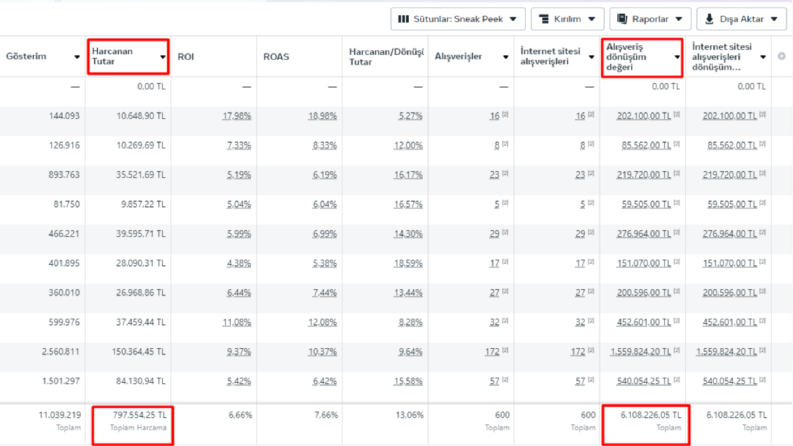The image size is (793, 446).
Task: Open the Harcanan Tutar column header arrow
Action: point(163,57)
